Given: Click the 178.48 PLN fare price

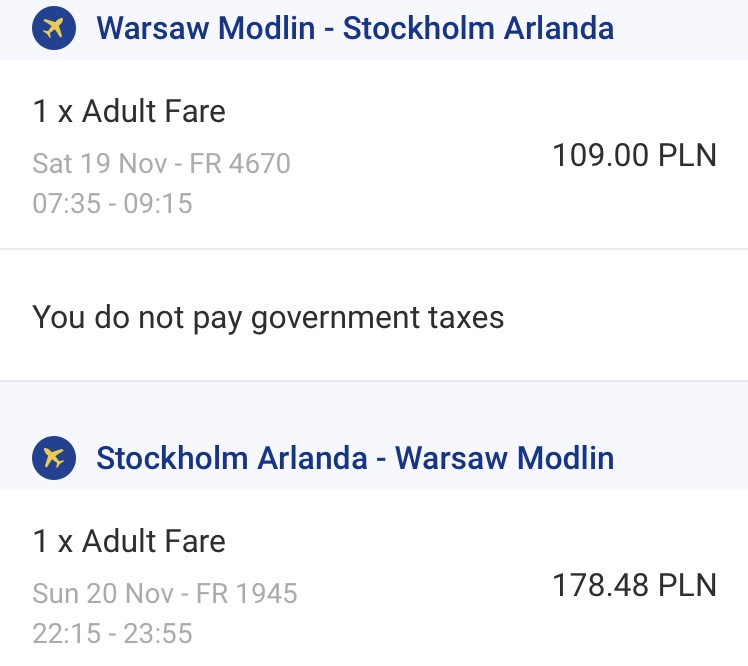Looking at the screenshot, I should (x=634, y=585).
